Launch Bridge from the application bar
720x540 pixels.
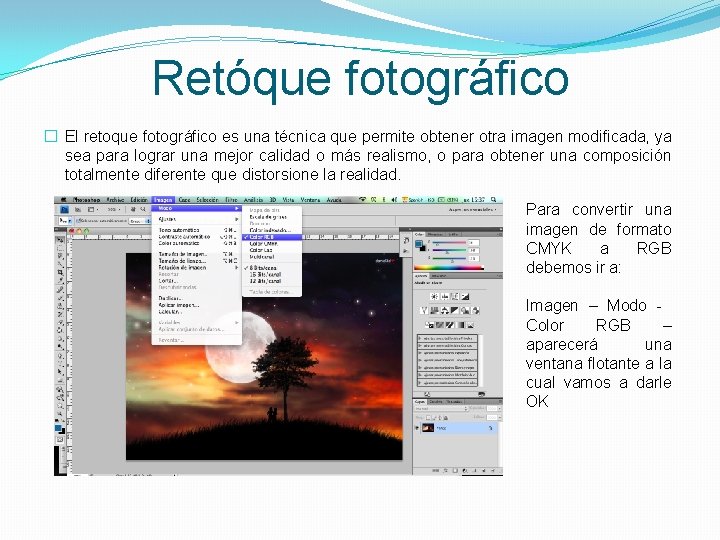coord(77,209)
